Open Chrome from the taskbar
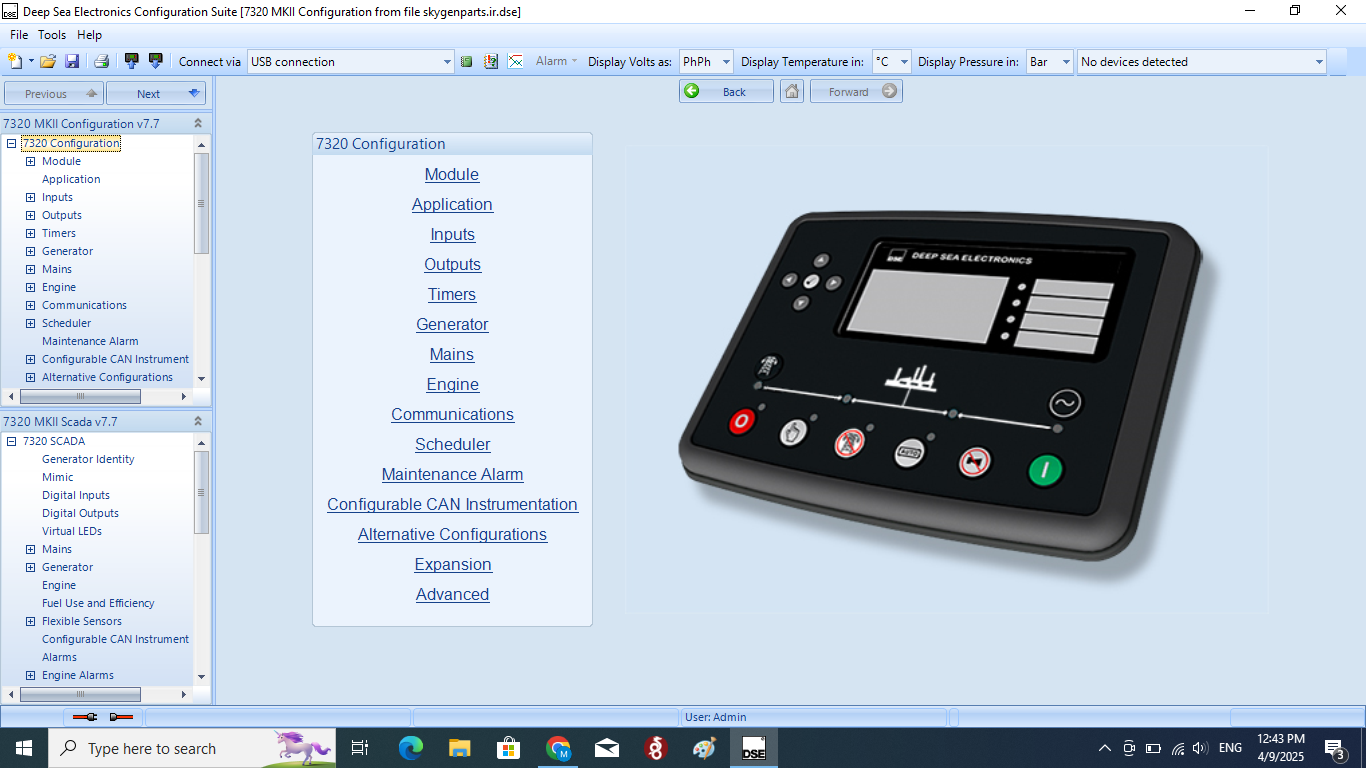 [x=557, y=748]
